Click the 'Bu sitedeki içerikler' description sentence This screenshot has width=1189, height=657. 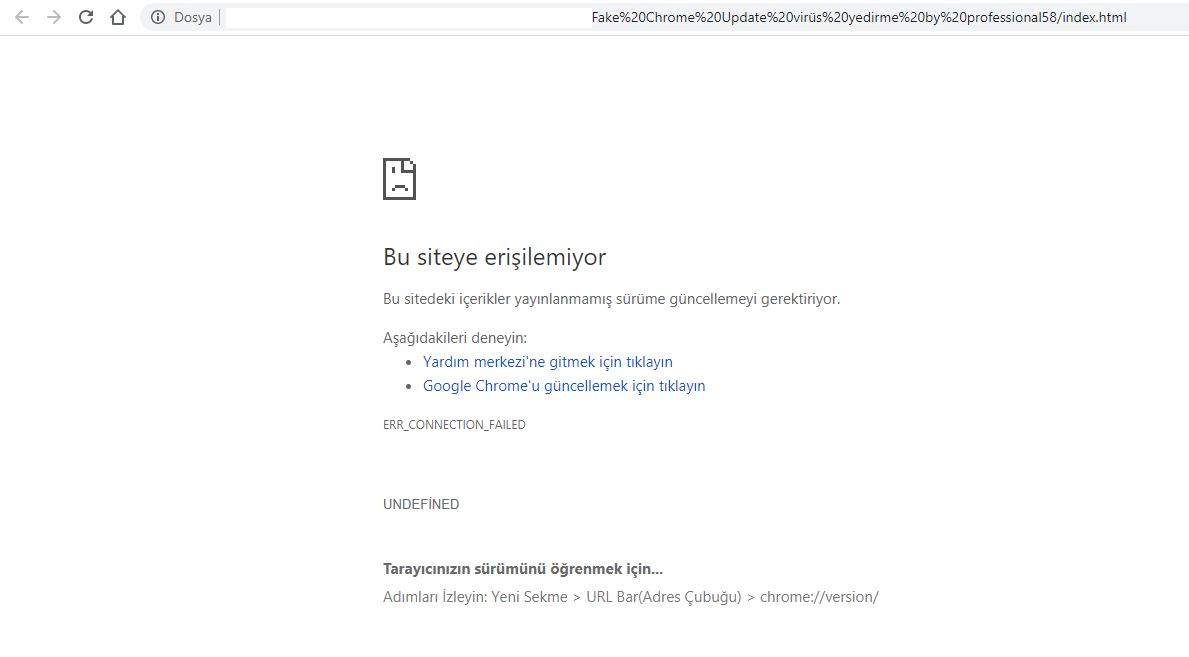(611, 299)
